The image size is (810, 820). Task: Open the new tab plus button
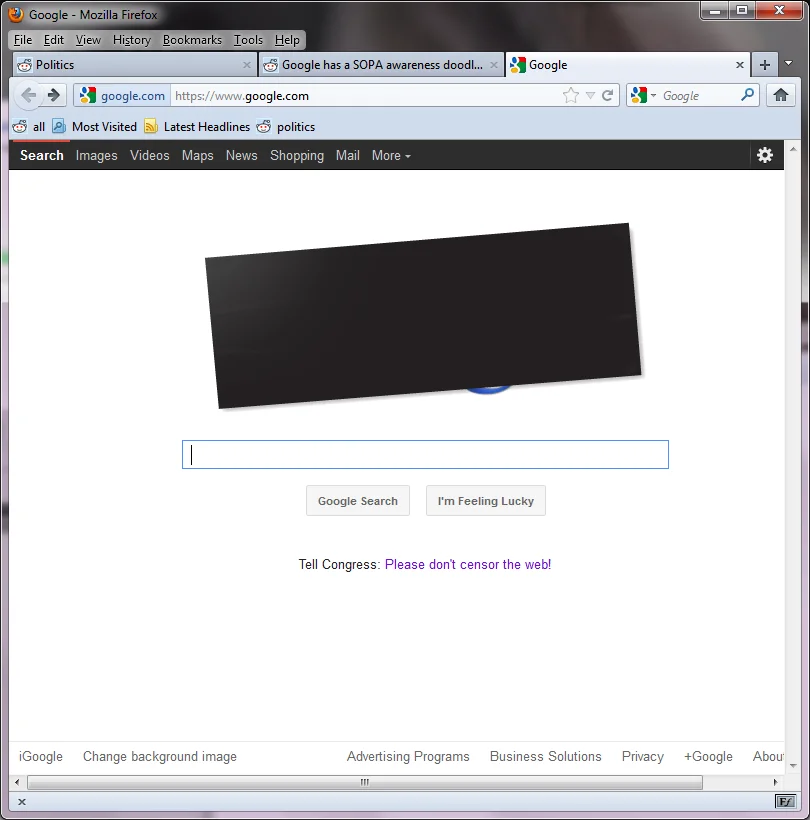click(765, 65)
